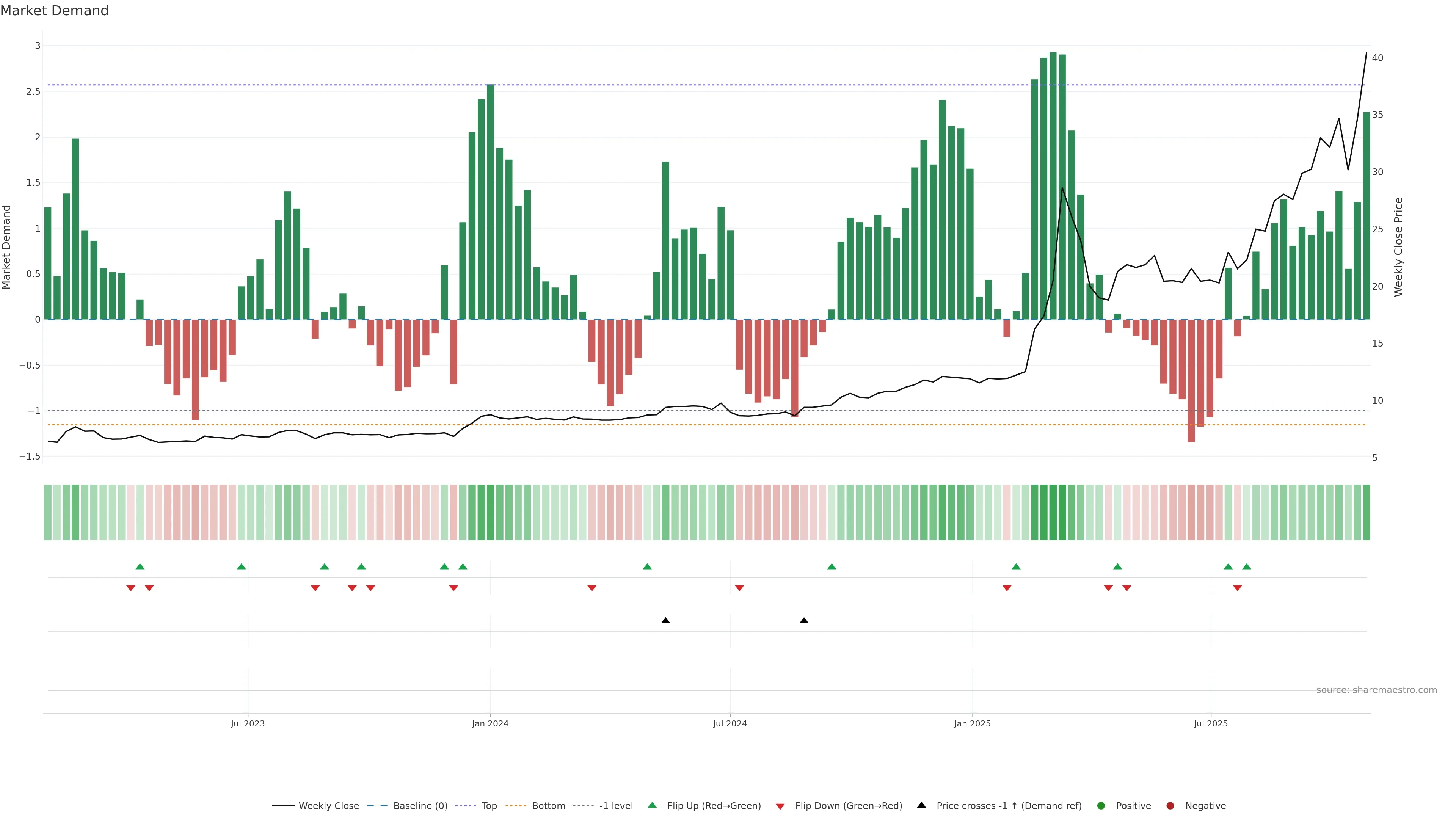Click the green Flip Up triangle legend icon
1456x819 pixels.
[x=652, y=805]
